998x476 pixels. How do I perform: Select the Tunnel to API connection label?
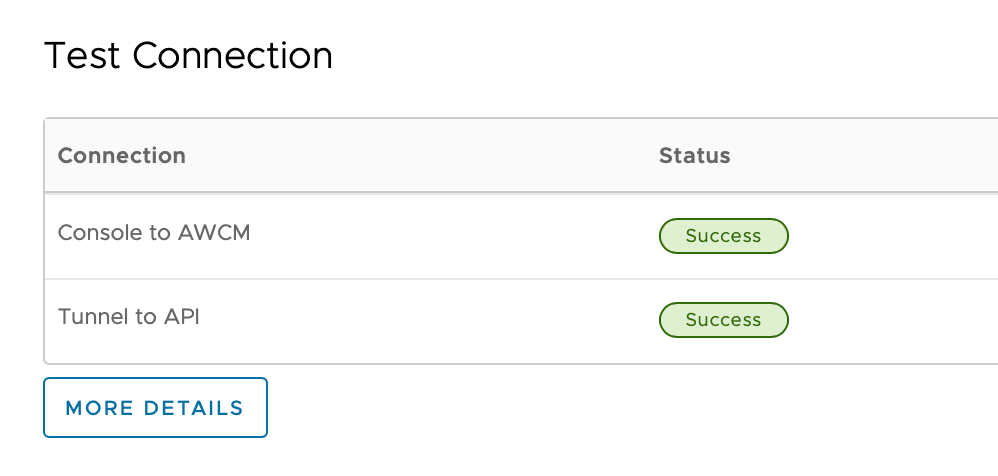point(129,317)
